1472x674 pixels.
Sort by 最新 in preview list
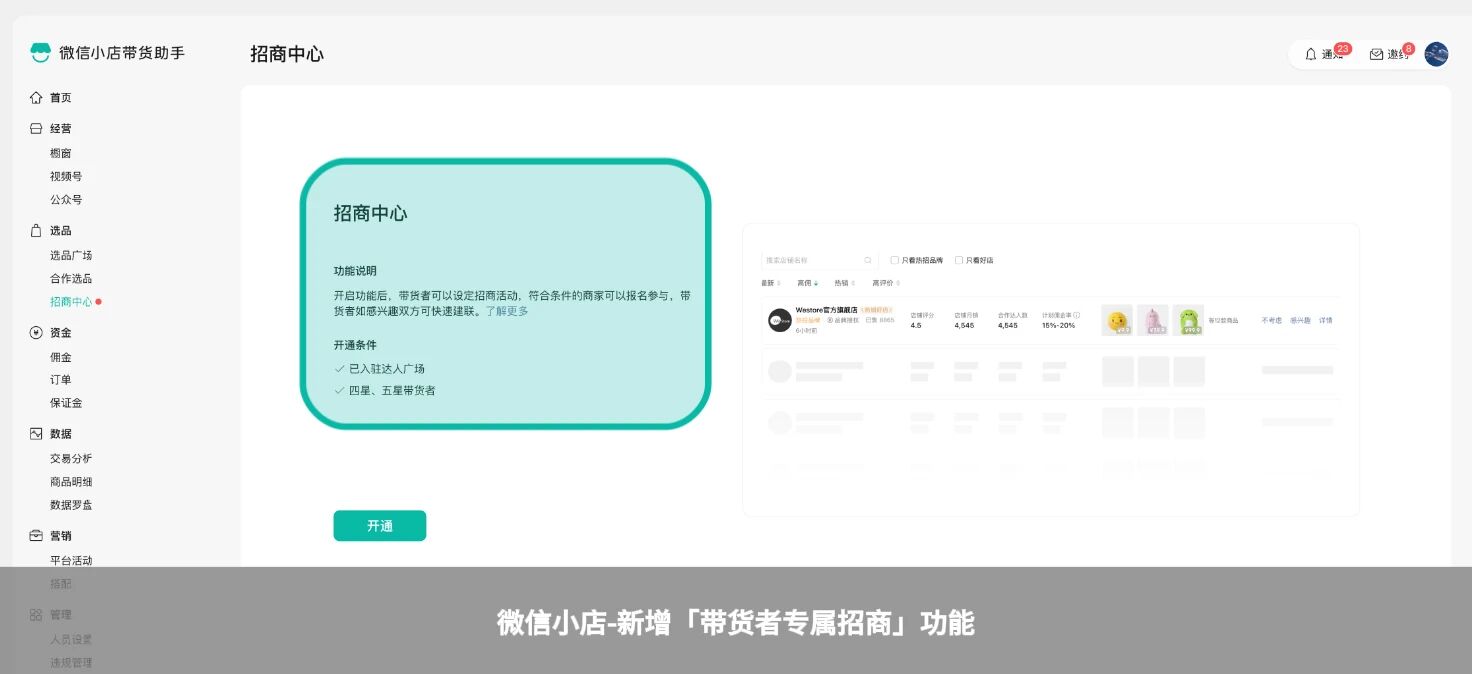[x=770, y=283]
